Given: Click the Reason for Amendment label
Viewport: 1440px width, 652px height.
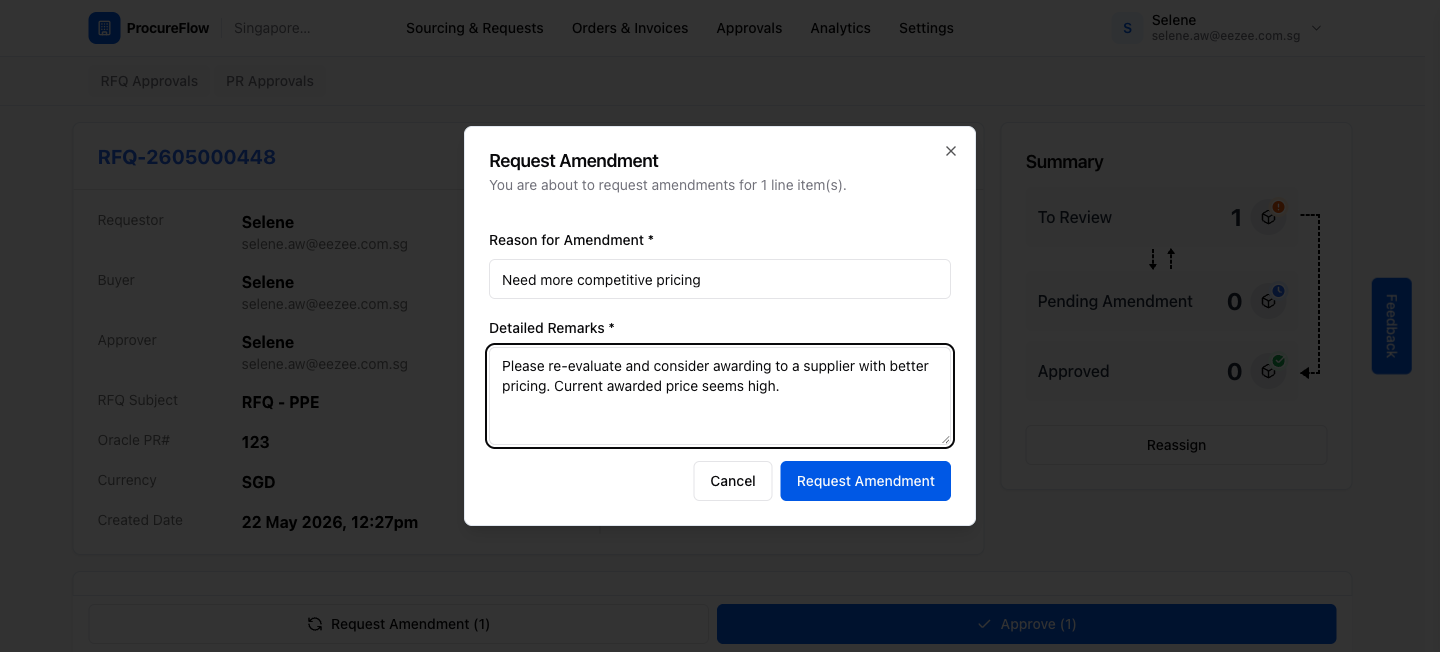Looking at the screenshot, I should click(x=571, y=240).
